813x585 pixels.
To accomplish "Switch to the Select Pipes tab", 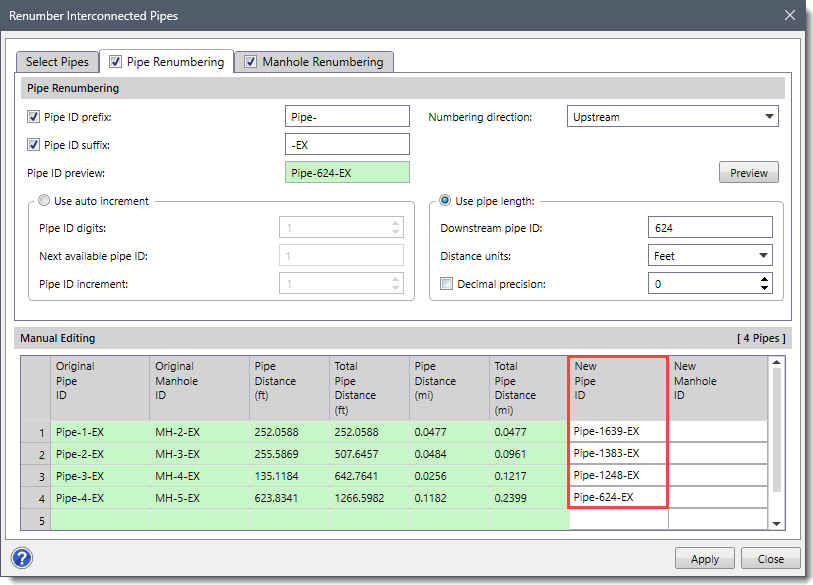I will click(x=57, y=62).
